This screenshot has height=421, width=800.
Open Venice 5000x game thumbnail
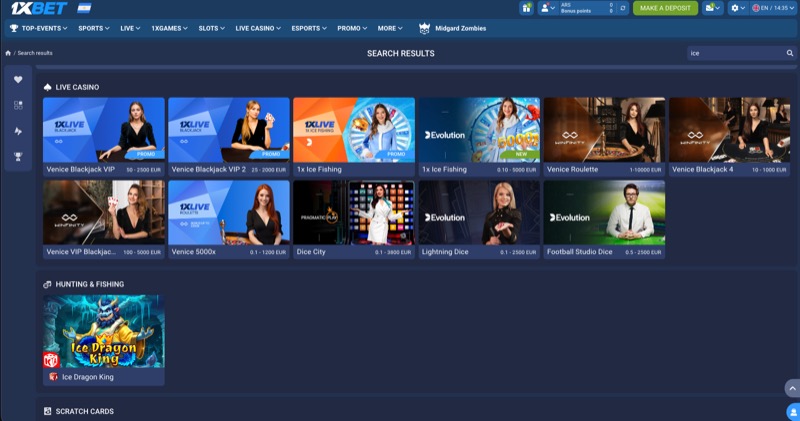coord(229,212)
